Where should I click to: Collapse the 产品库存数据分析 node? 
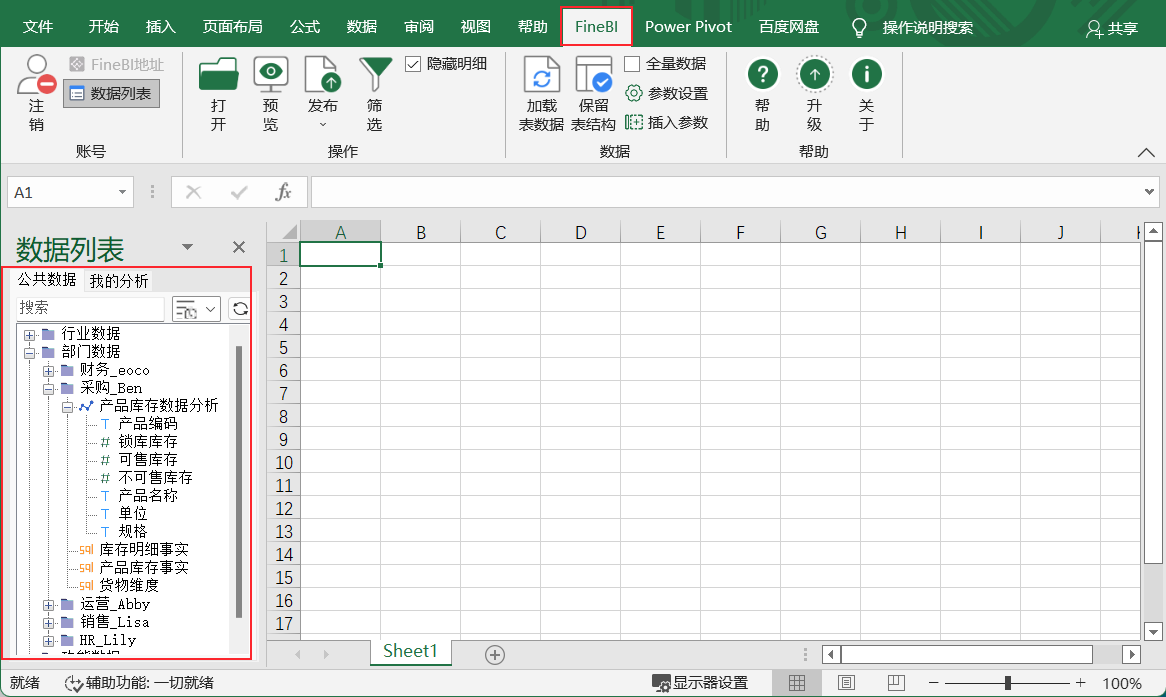[68, 407]
